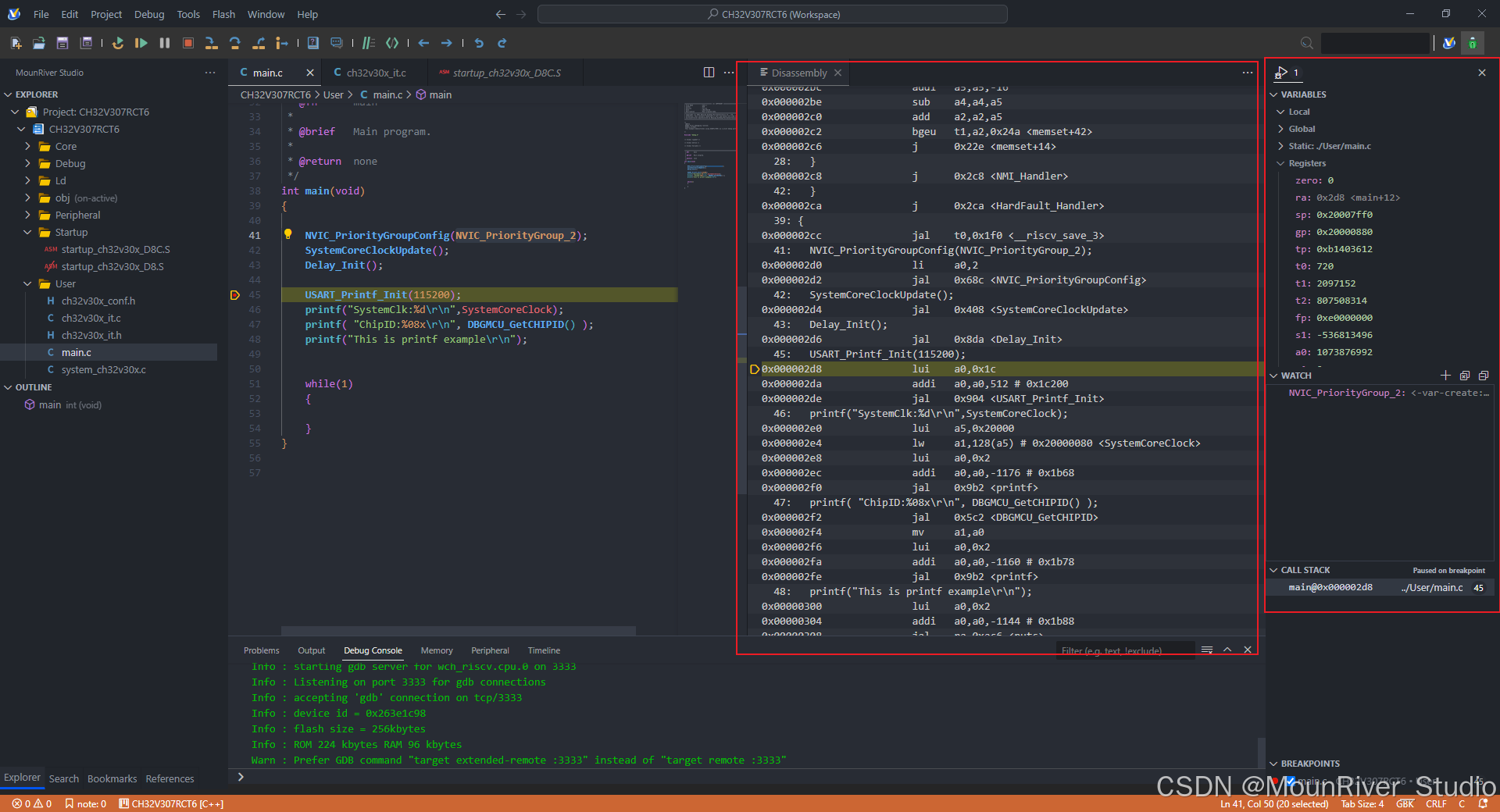Open system_ch32v30x.c in the explorer
1500x812 pixels.
(104, 369)
